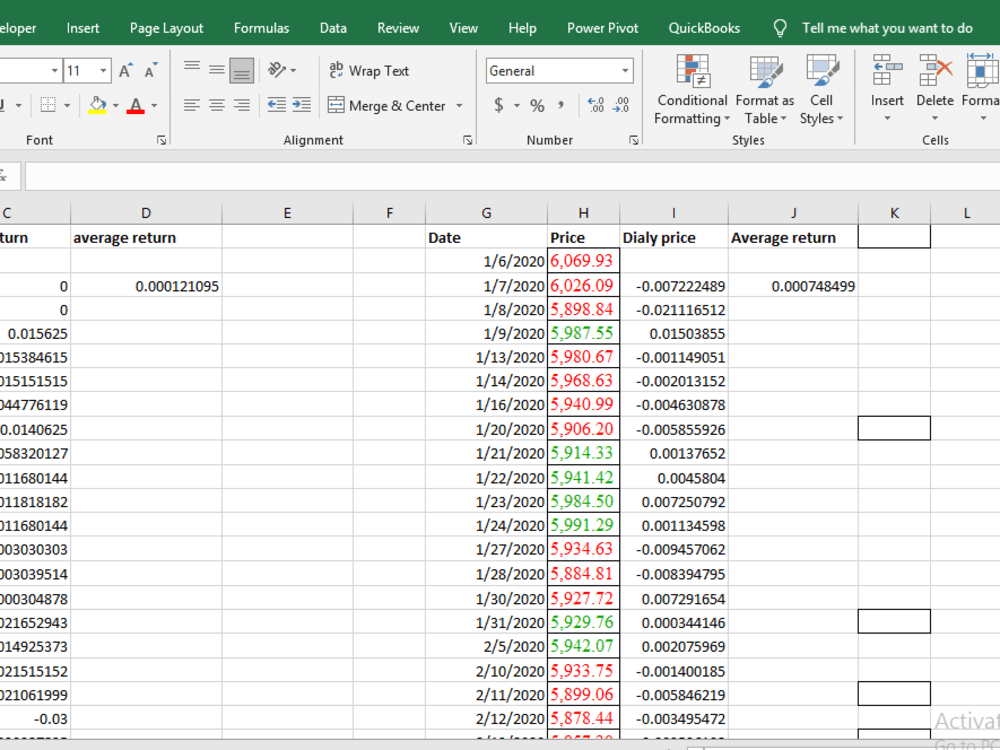This screenshot has height=750, width=1000.
Task: Open accounting format dropdown arrow
Action: [x=517, y=105]
